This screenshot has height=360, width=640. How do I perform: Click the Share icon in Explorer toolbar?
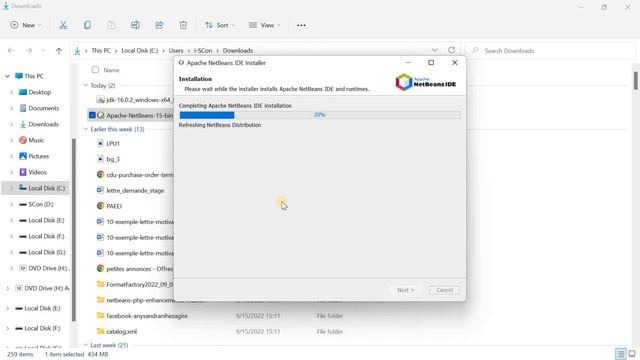point(159,25)
